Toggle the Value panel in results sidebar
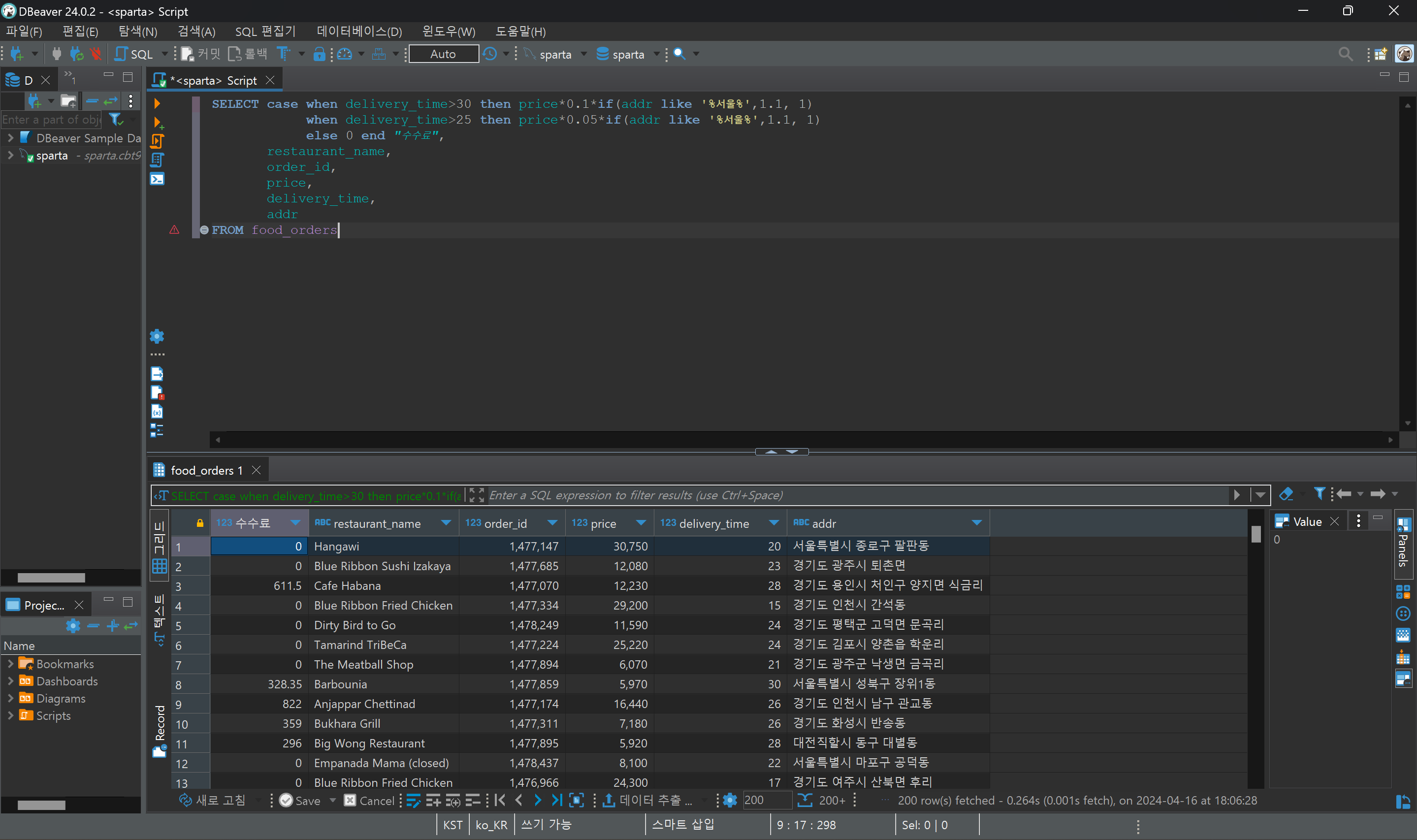Image resolution: width=1417 pixels, height=840 pixels. (x=1403, y=678)
